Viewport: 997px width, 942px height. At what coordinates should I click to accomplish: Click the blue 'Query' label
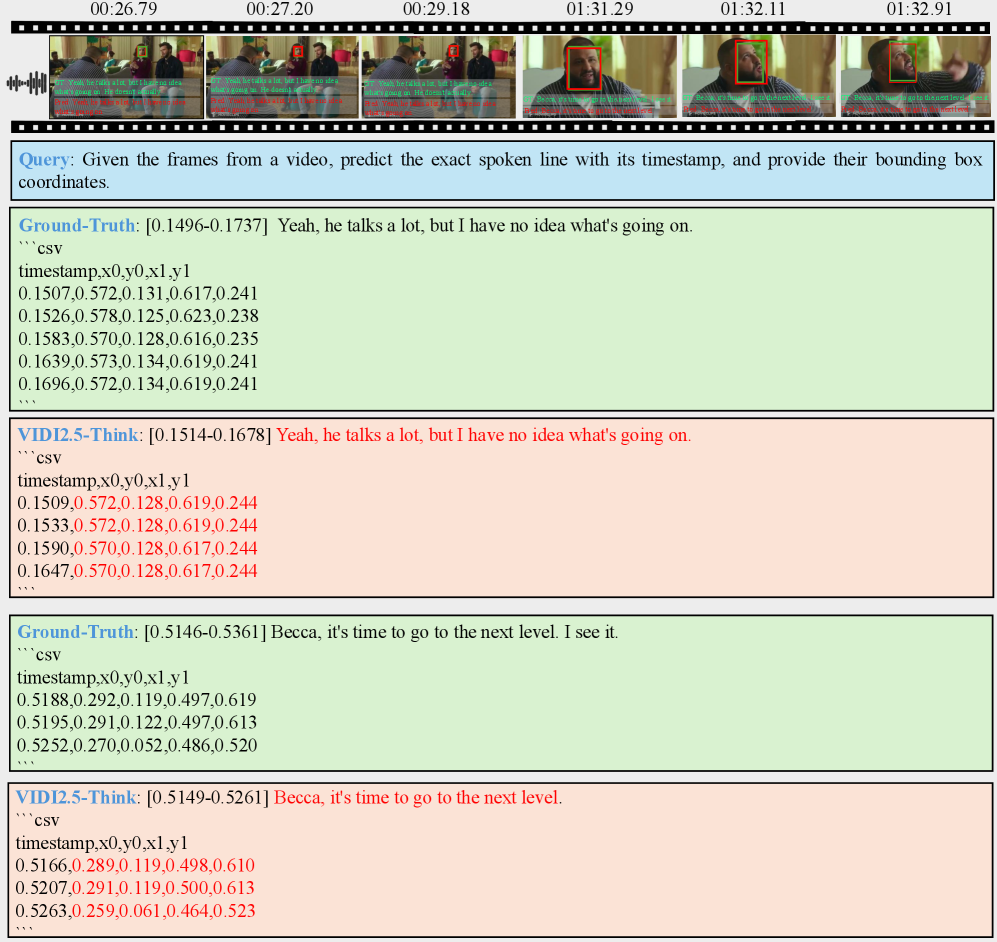[x=44, y=160]
